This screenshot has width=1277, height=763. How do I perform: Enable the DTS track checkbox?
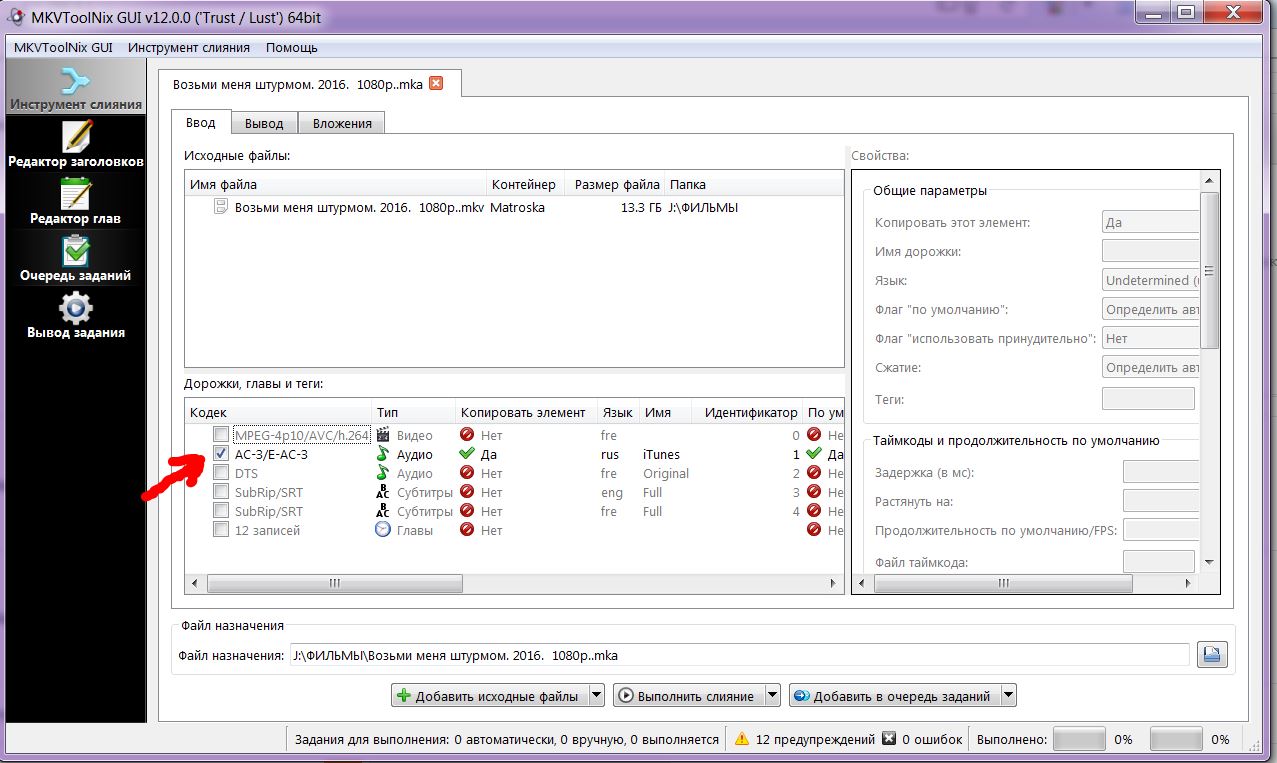pyautogui.click(x=221, y=473)
